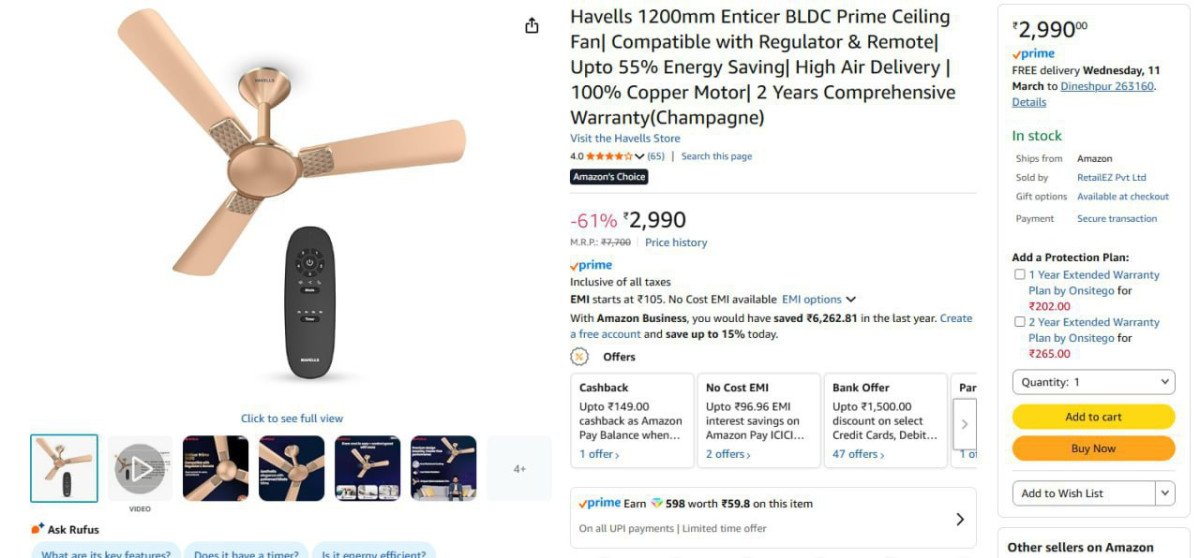Open the star rating popover arrow
The height and width of the screenshot is (558, 1200).
640,157
